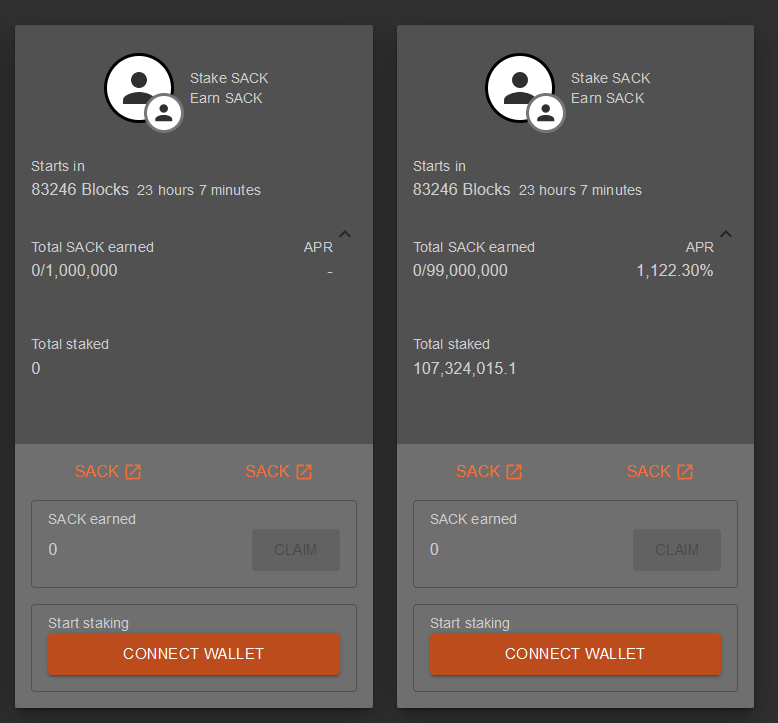Click CLAIM button in the 99,000,000 pool card

pos(677,550)
